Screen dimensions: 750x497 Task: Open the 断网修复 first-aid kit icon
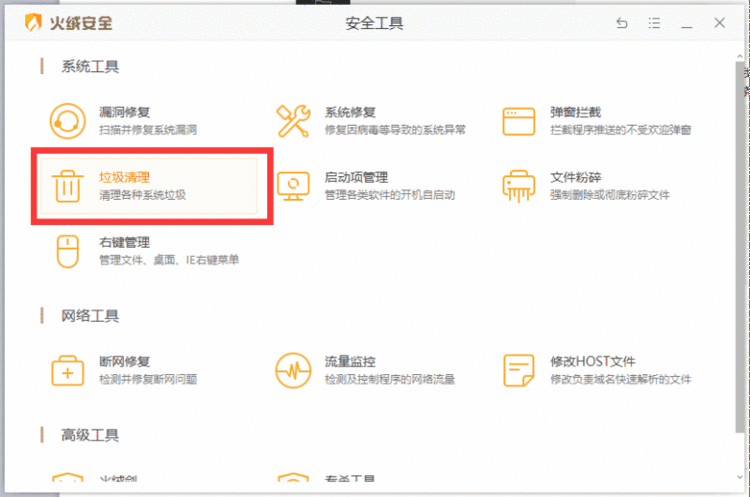point(68,370)
